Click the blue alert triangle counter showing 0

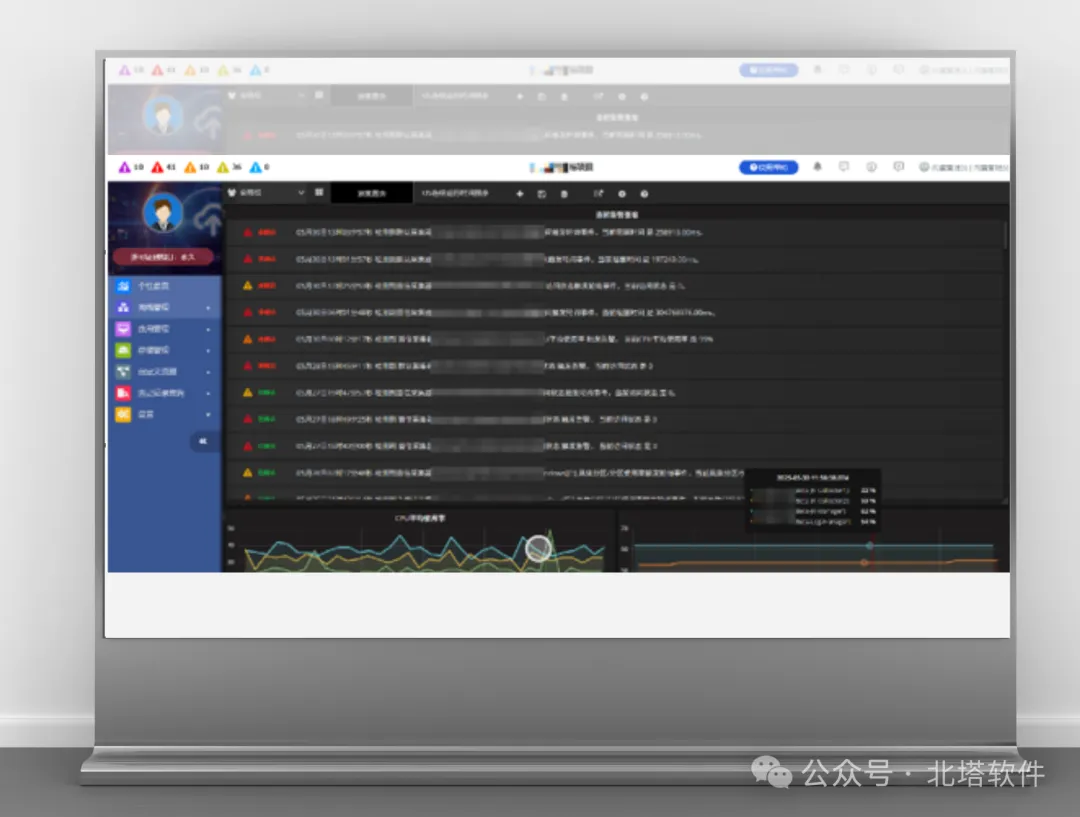coord(260,167)
